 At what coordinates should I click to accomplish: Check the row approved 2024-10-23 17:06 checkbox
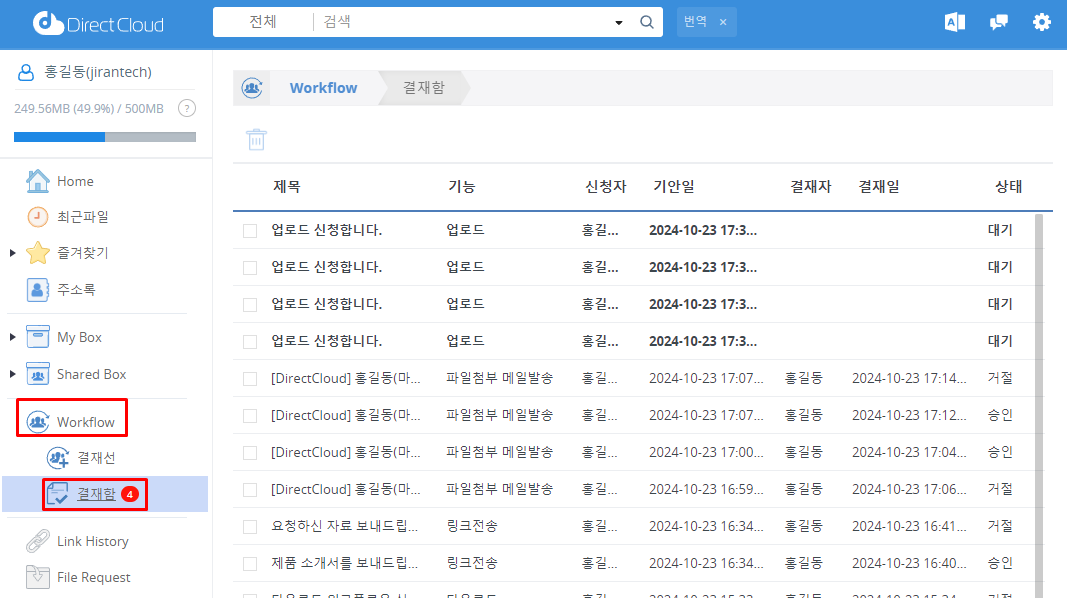pyautogui.click(x=250, y=490)
